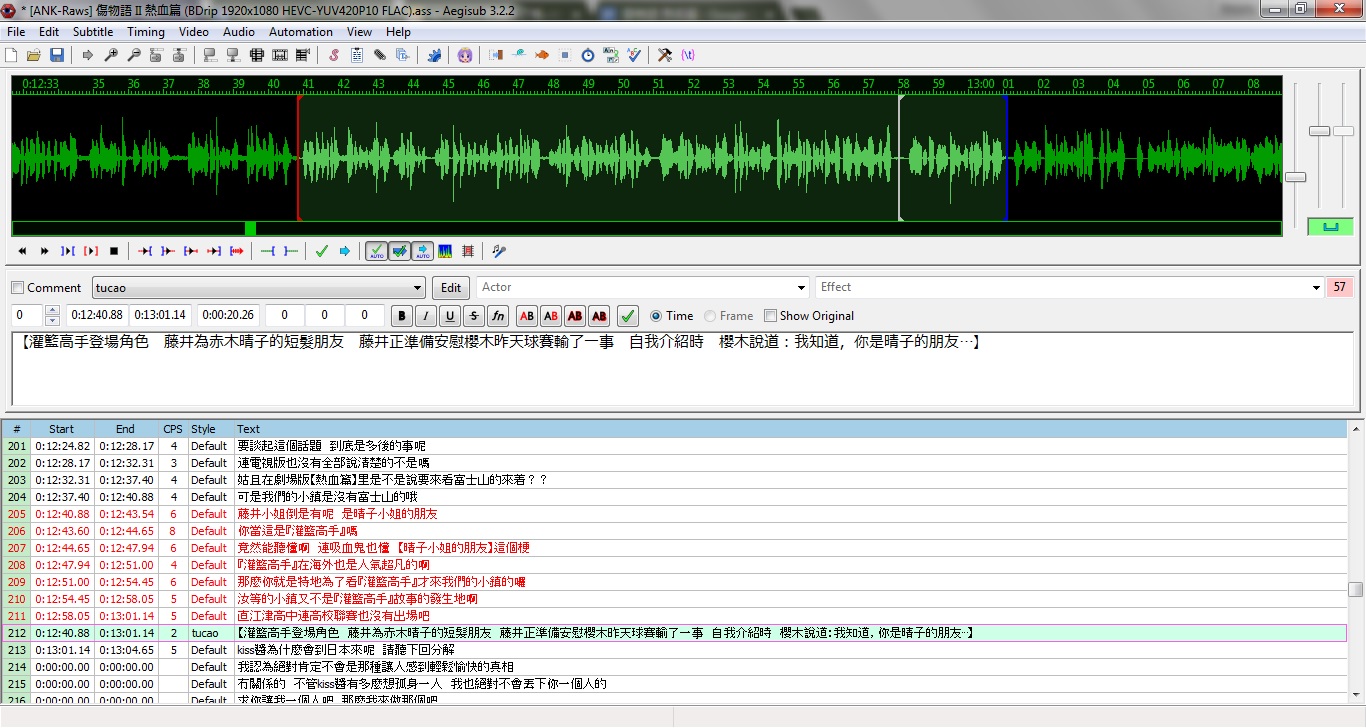Click the subtitle text edit box
Viewport: 1366px width, 728px height.
pyautogui.click(x=682, y=370)
